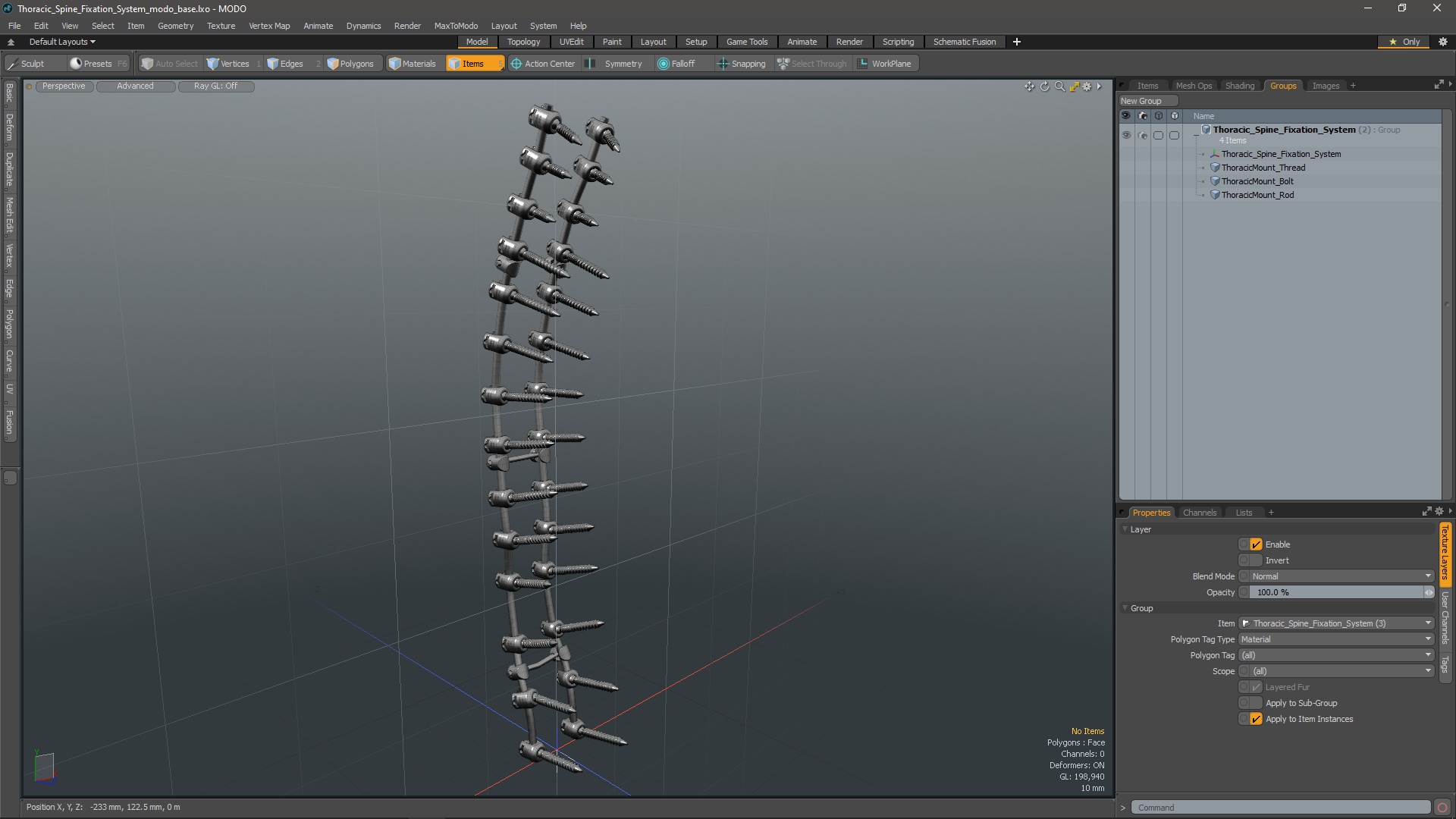Toggle the Only star button

pos(1404,42)
